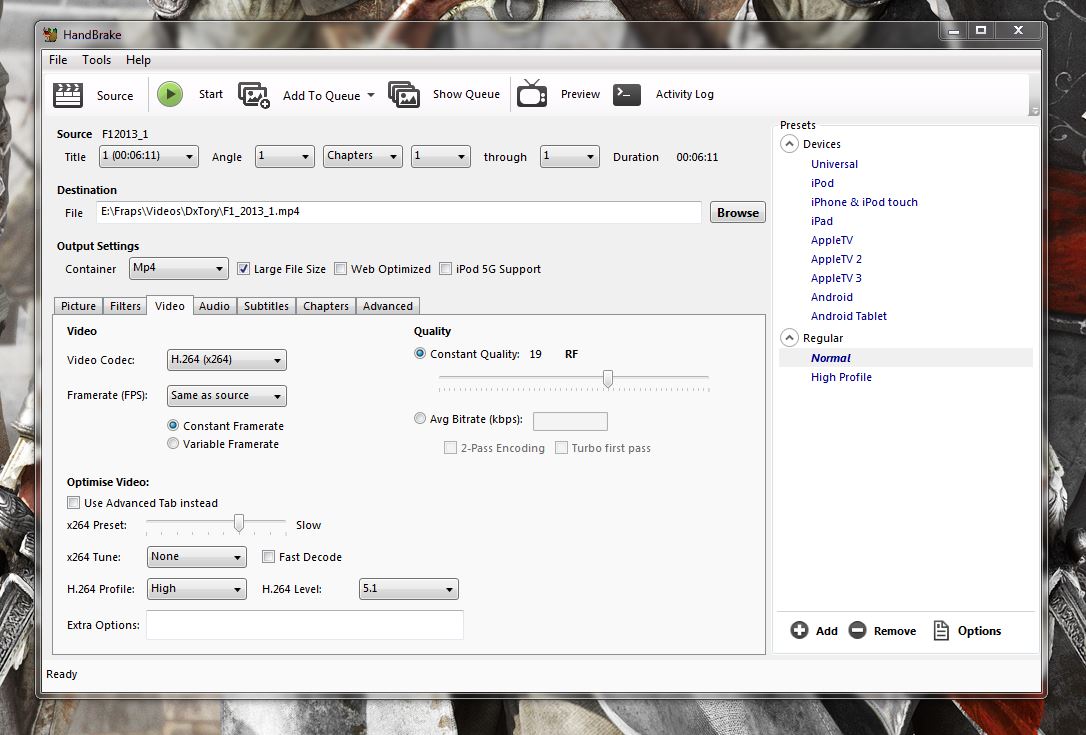The height and width of the screenshot is (735, 1086).
Task: Collapse the Devices preset group
Action: pyautogui.click(x=790, y=144)
